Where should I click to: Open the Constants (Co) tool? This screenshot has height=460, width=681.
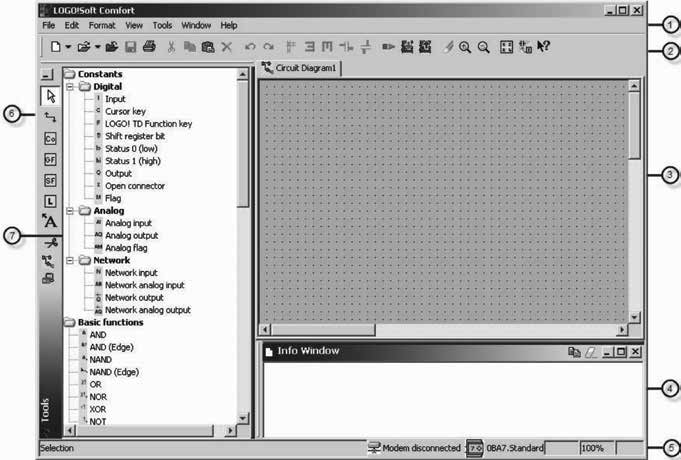point(50,139)
